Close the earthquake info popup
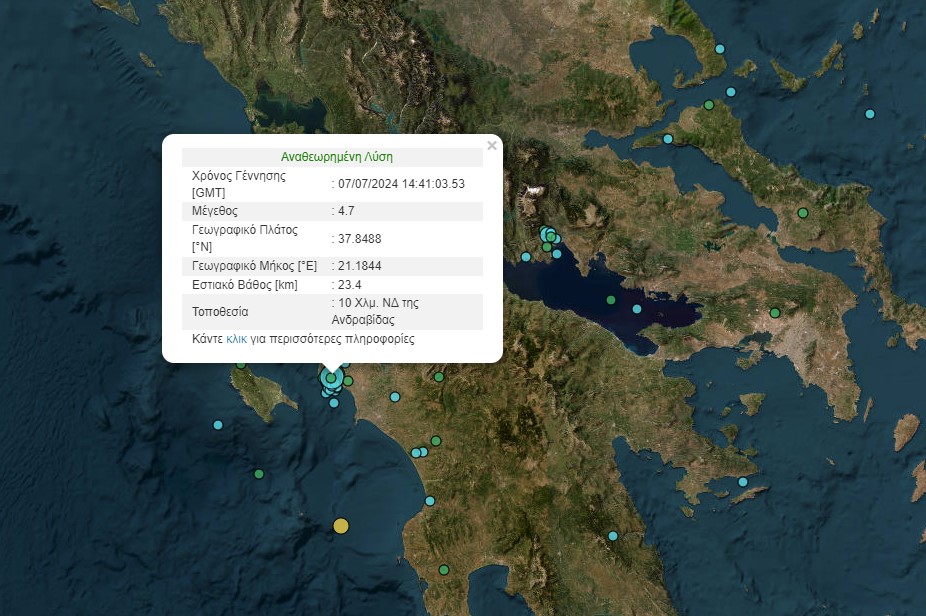 pos(491,146)
